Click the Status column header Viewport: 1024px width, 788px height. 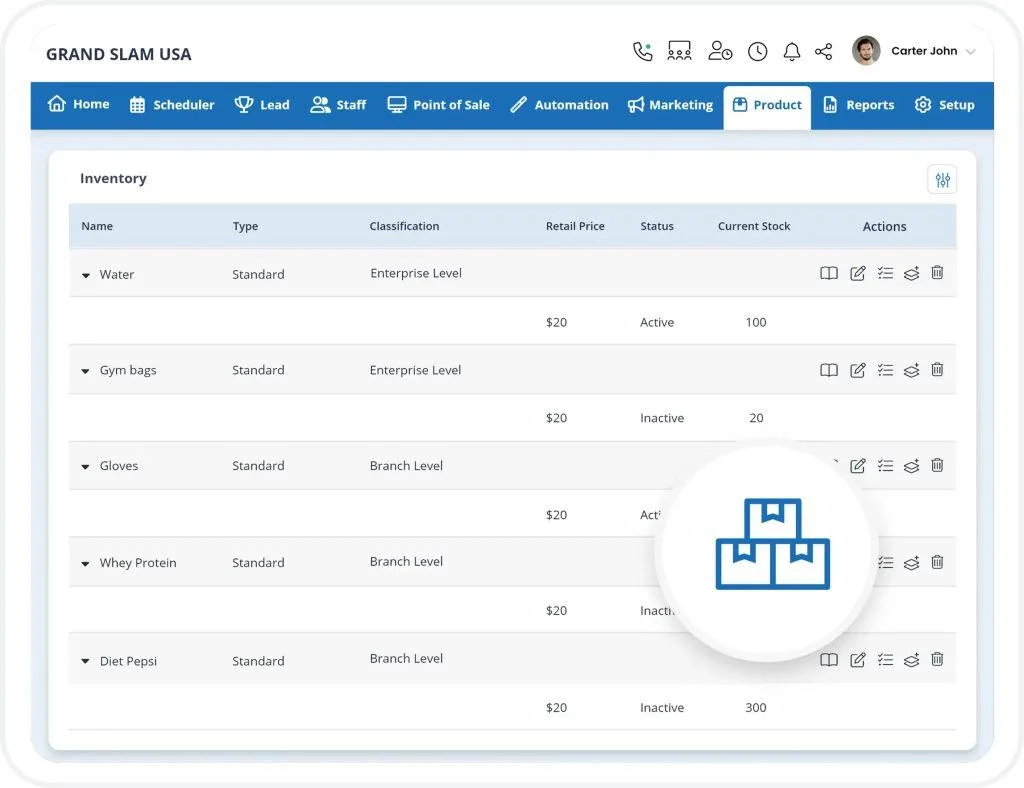(x=656, y=227)
